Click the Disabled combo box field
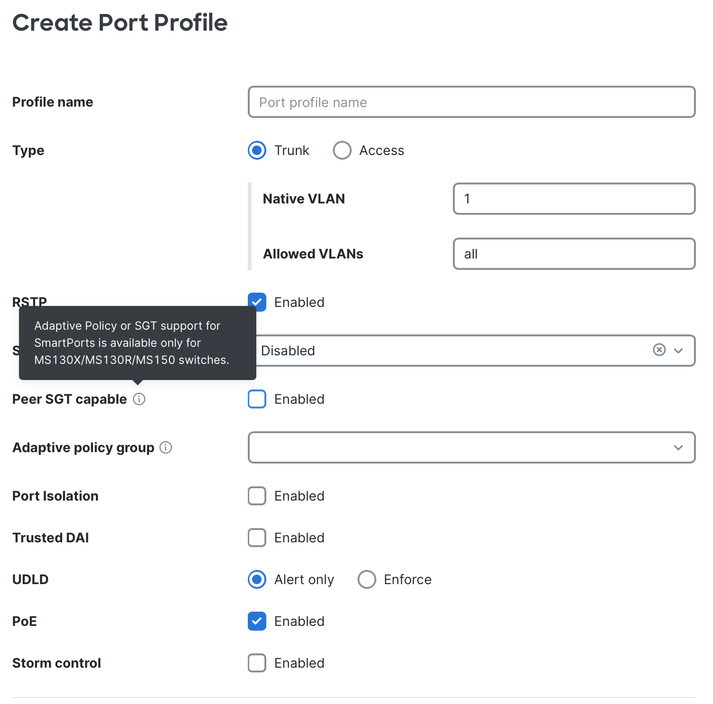Screen dimensions: 713x704 coord(472,351)
